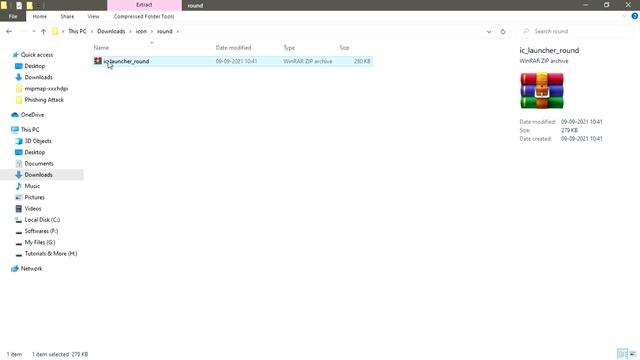Expand the chevron after This PC breadcrumb

92,31
